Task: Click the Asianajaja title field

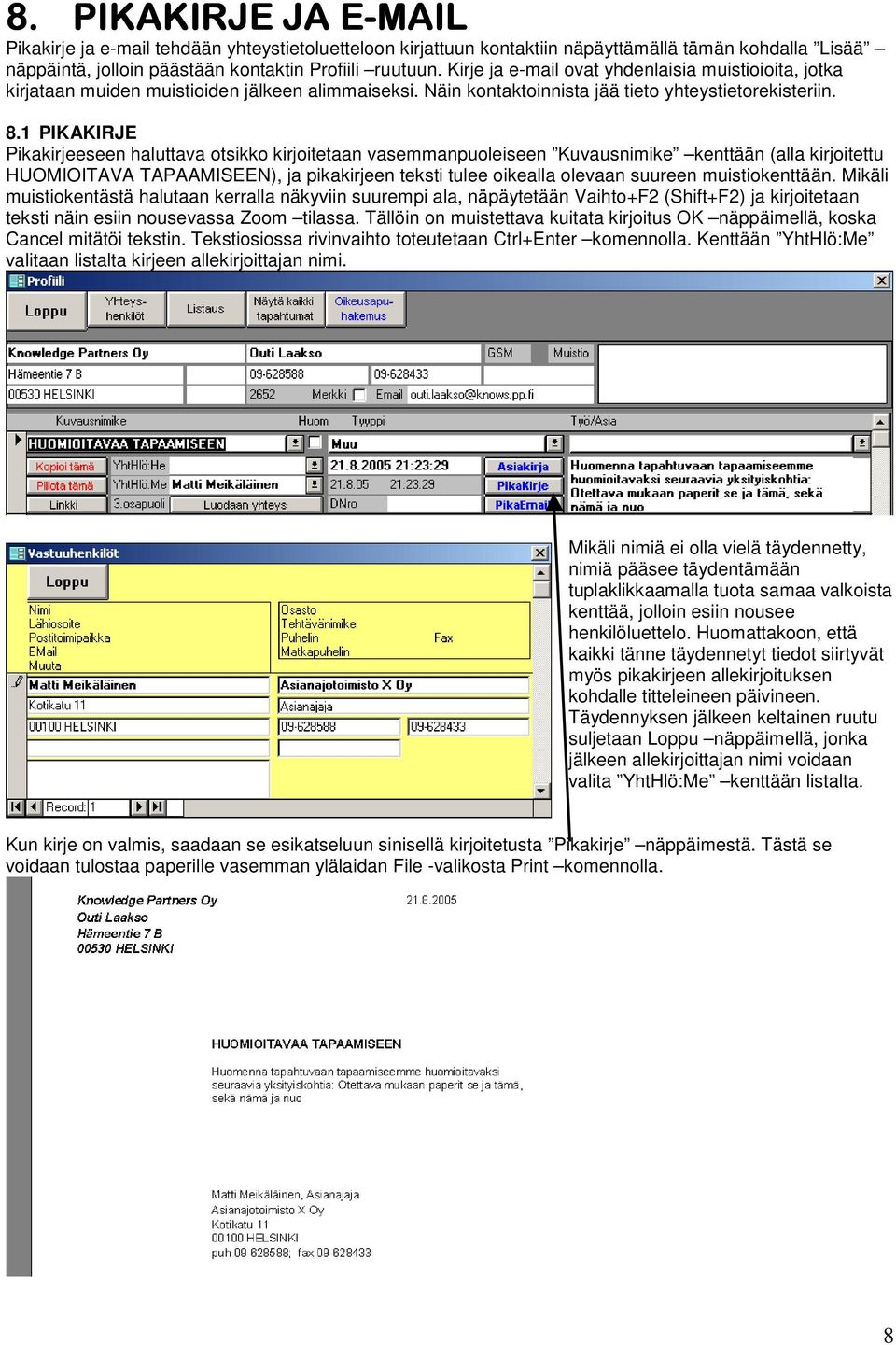Action: 403,706
